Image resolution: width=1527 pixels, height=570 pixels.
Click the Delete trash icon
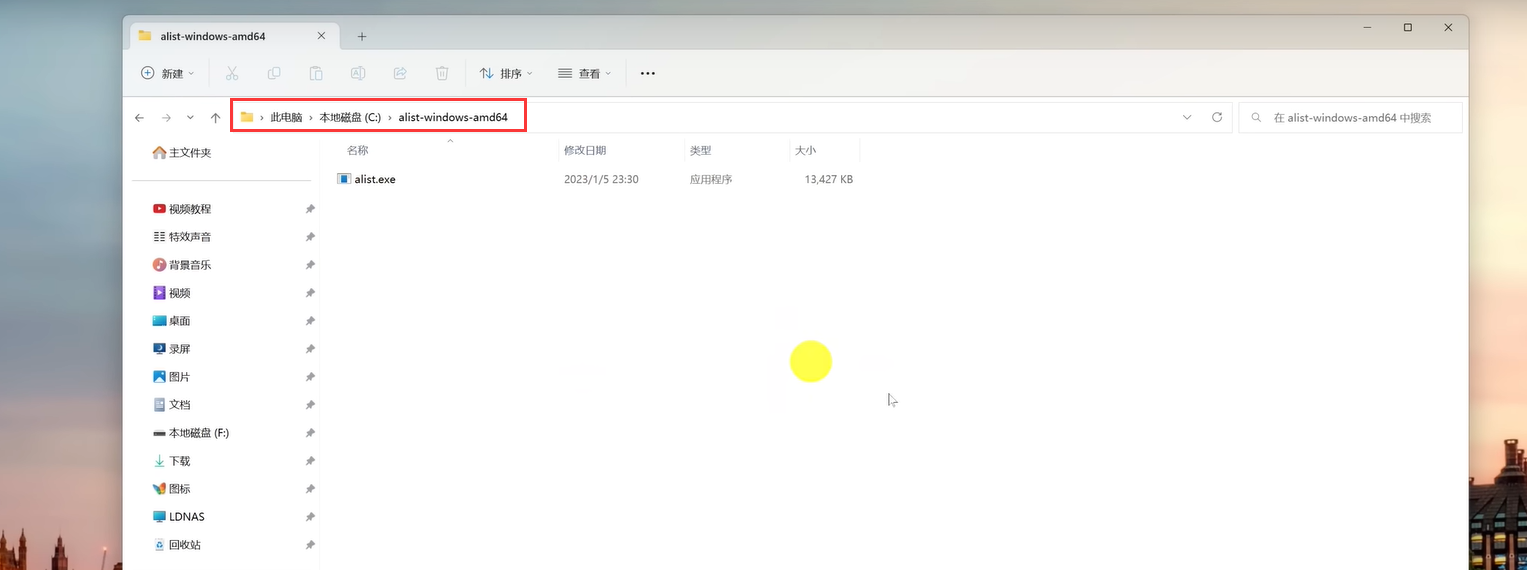point(442,73)
